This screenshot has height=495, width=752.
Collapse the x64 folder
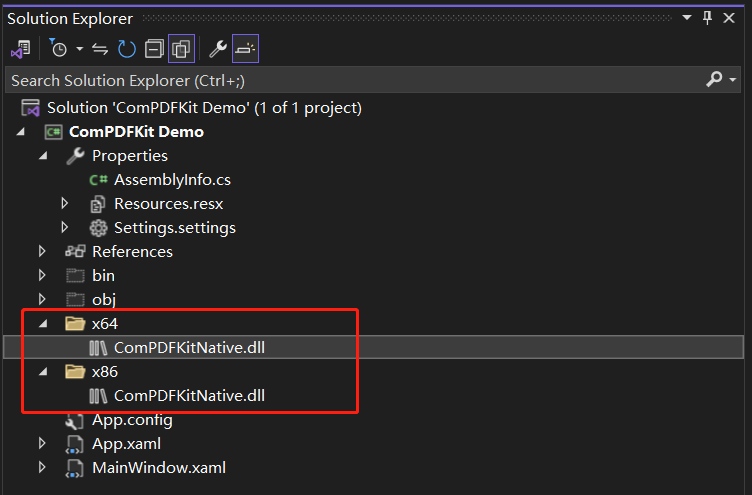(x=43, y=323)
